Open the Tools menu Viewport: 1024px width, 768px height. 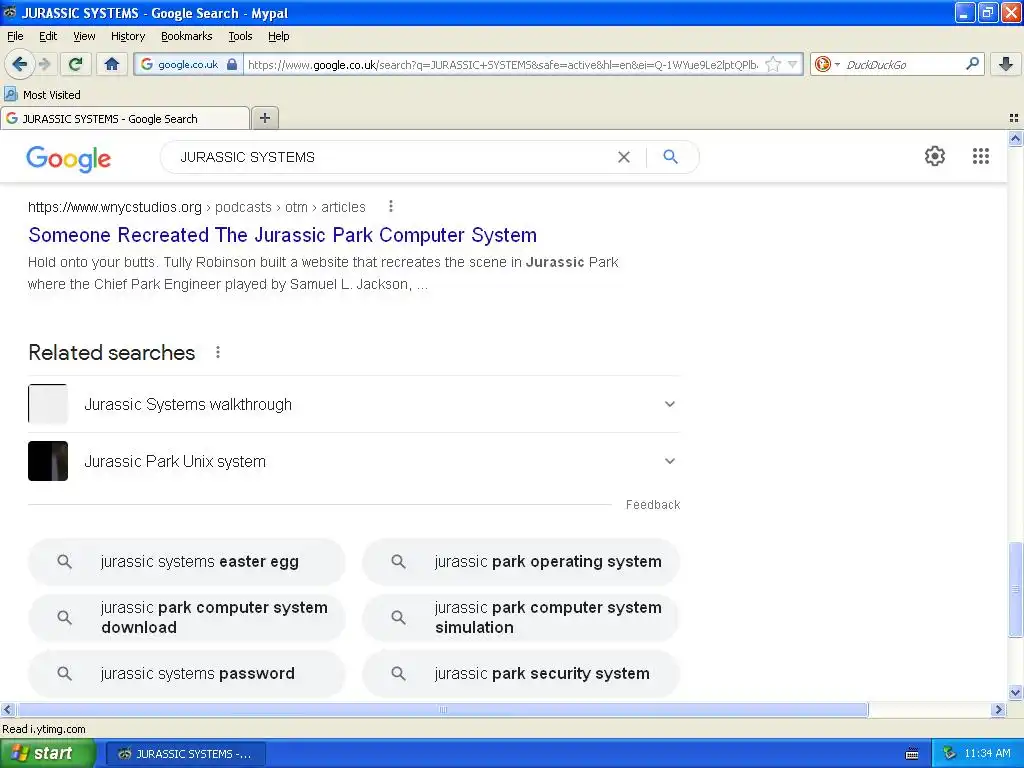point(240,36)
